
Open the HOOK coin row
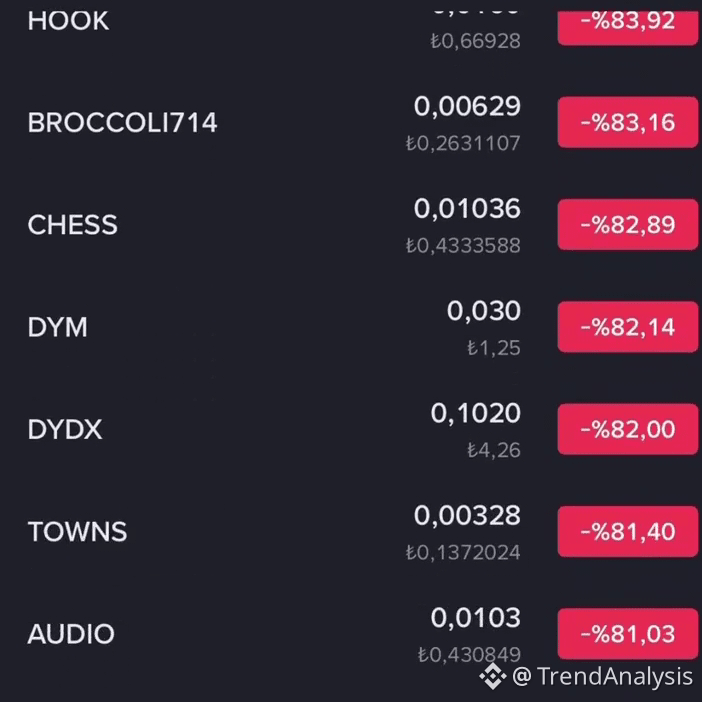point(351,27)
